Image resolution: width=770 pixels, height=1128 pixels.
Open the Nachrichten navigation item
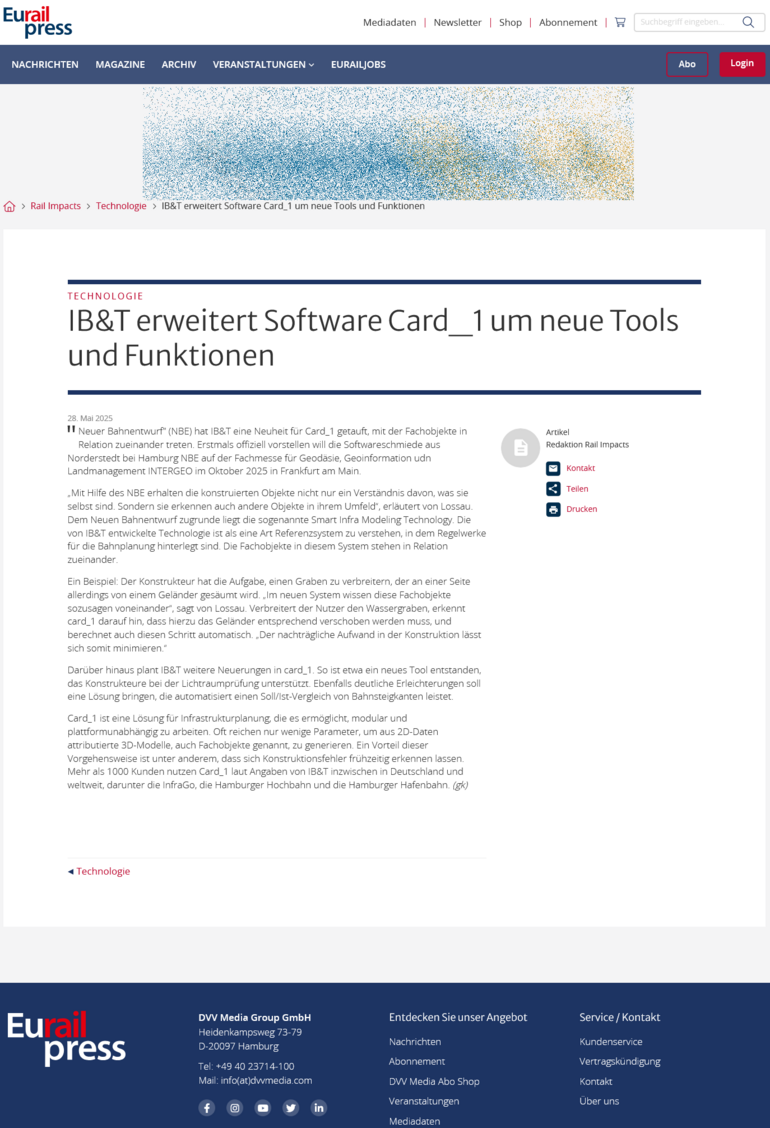pos(45,64)
